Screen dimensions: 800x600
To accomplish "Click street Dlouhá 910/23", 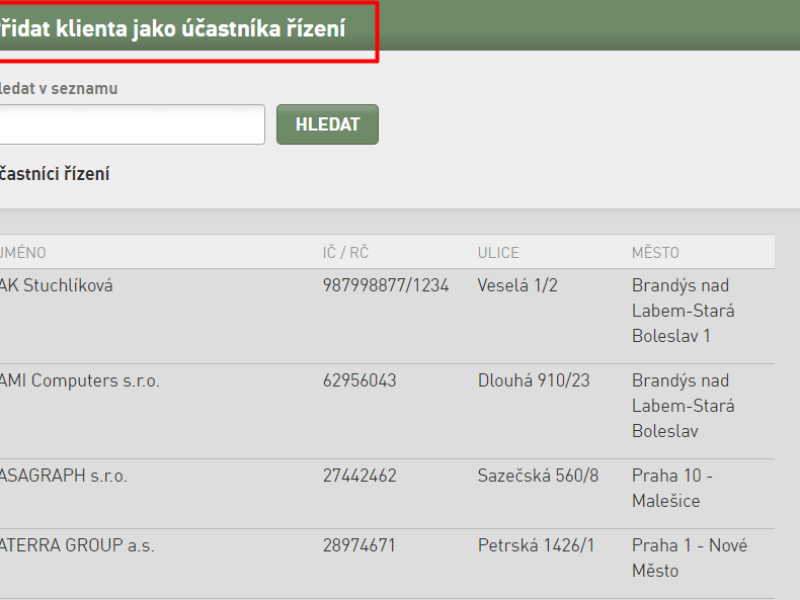I will pyautogui.click(x=534, y=381).
